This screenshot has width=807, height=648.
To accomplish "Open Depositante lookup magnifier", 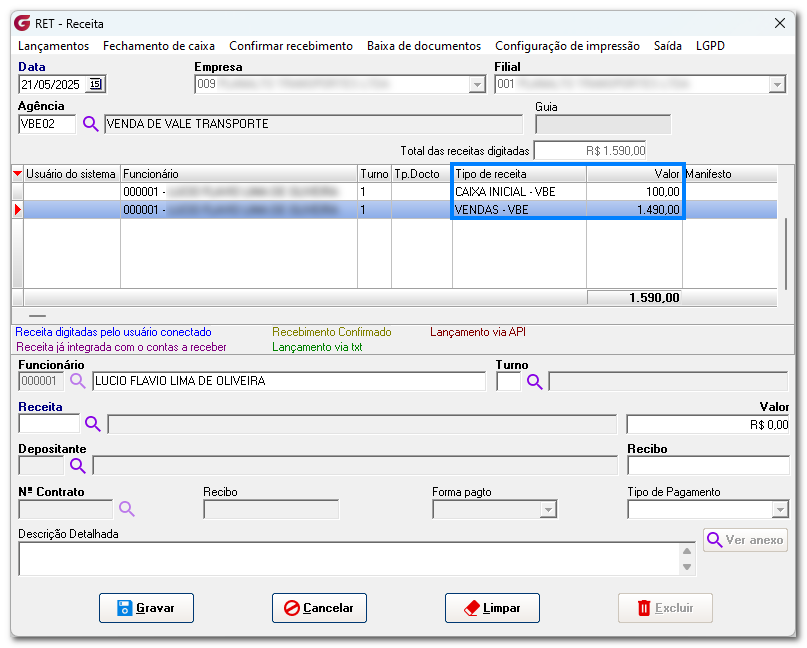I will tap(78, 466).
